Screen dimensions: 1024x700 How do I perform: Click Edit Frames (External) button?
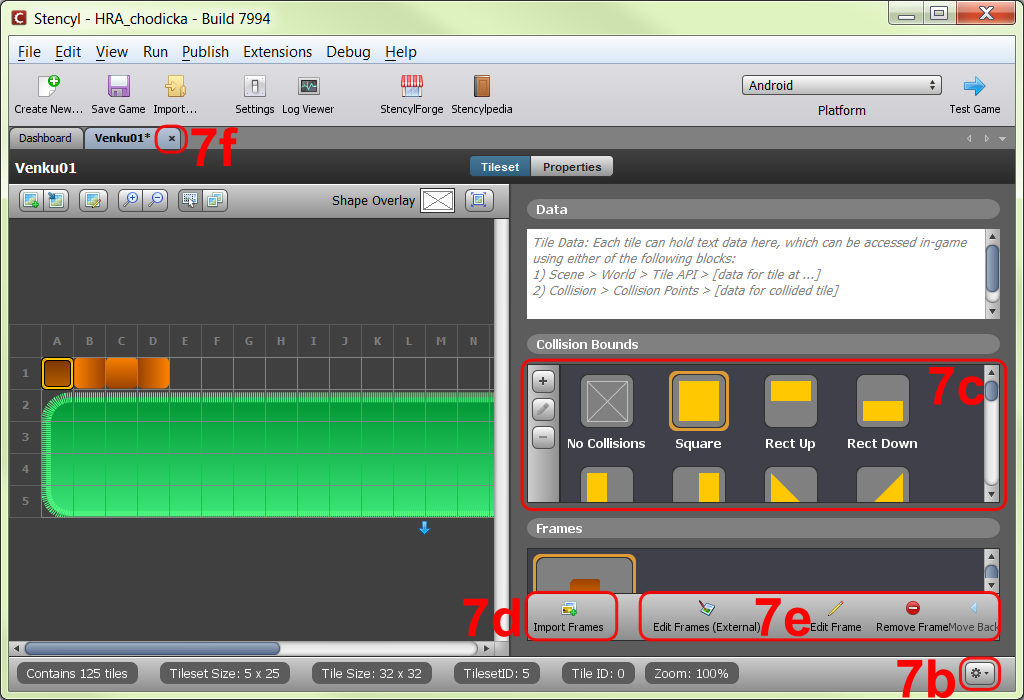coord(707,617)
